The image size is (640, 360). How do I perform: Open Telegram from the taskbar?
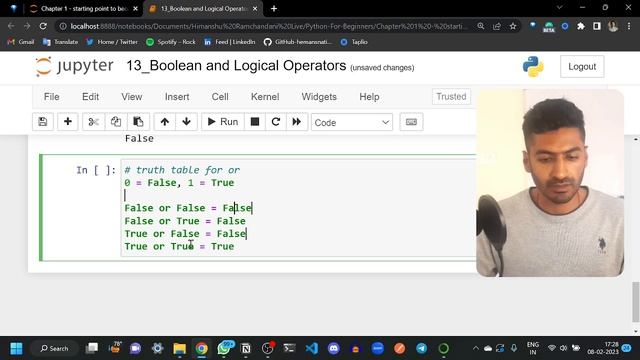[422, 349]
